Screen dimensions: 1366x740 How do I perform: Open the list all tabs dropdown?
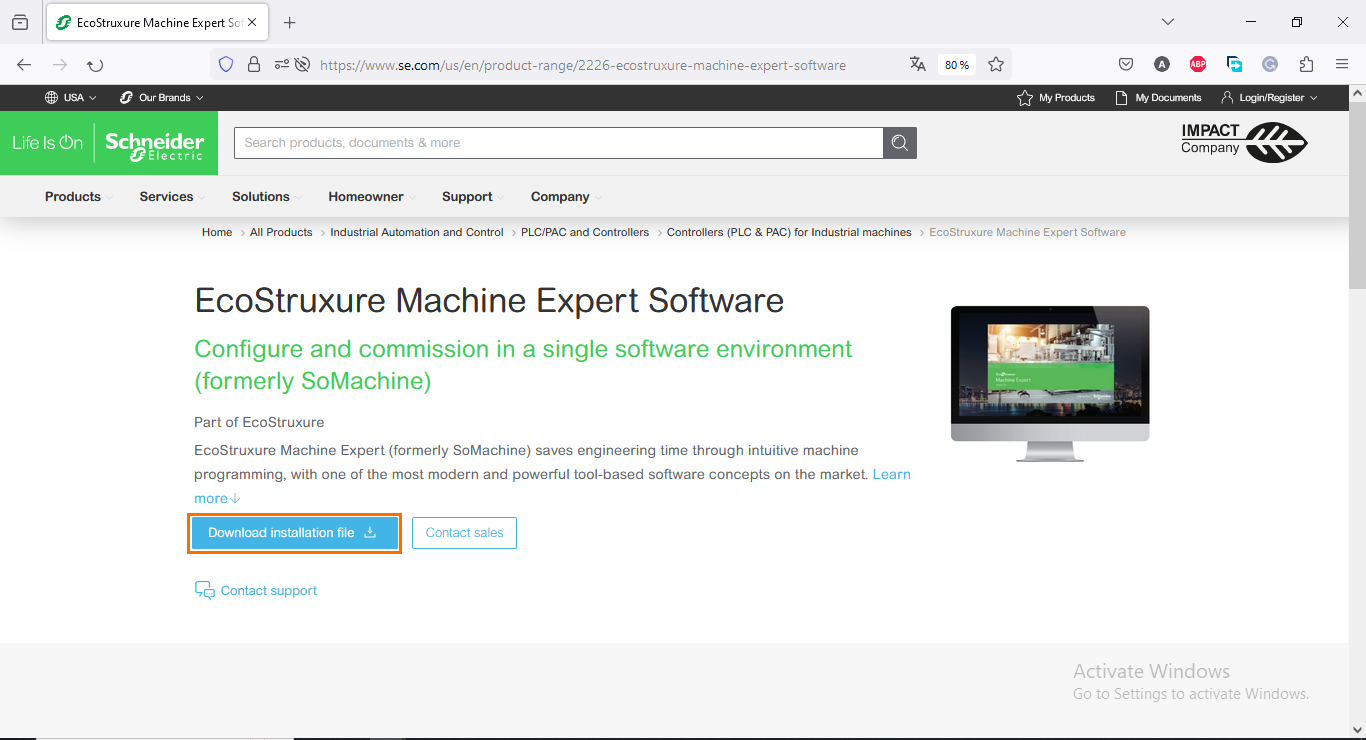point(1167,22)
